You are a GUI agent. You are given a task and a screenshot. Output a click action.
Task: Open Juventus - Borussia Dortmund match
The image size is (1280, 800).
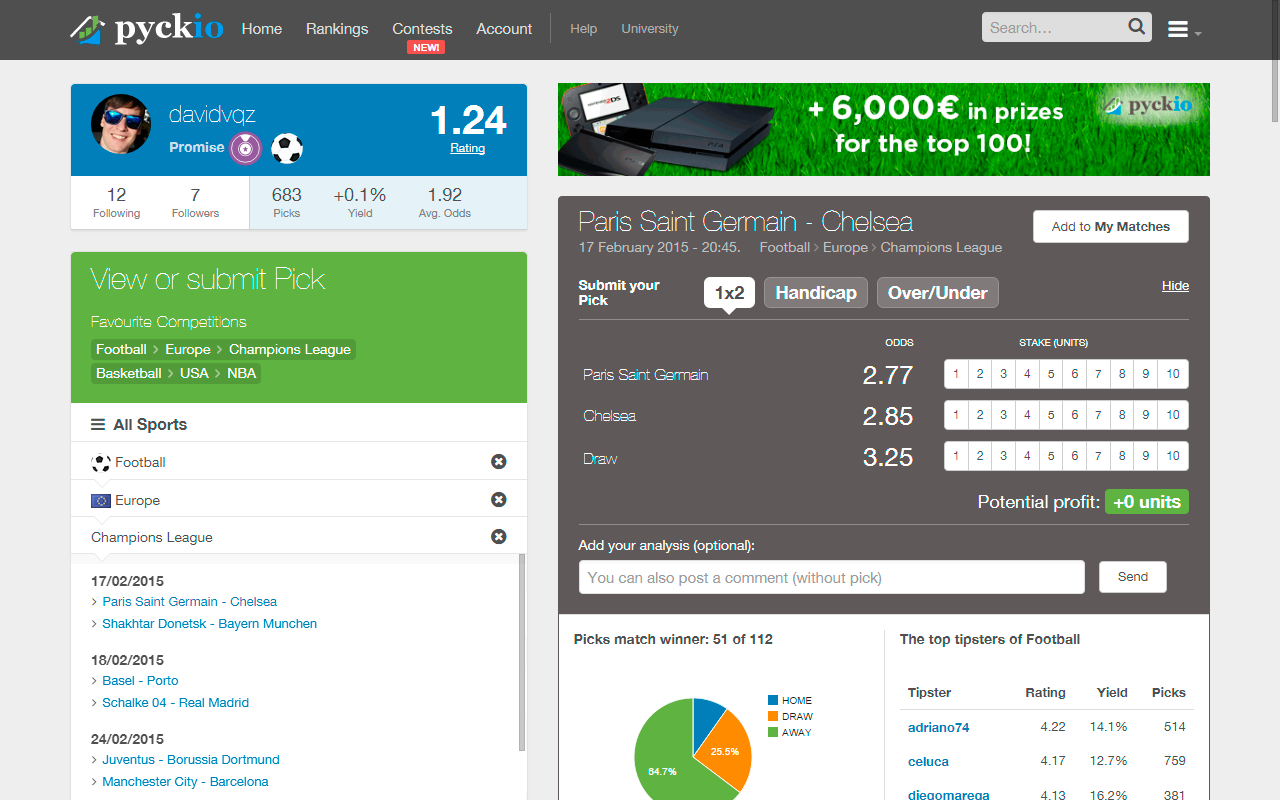[191, 760]
